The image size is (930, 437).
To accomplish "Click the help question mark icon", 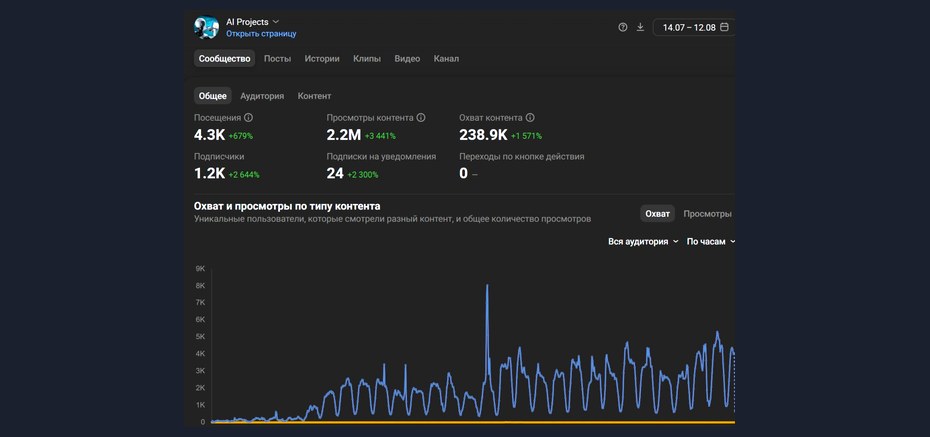I will coord(623,27).
